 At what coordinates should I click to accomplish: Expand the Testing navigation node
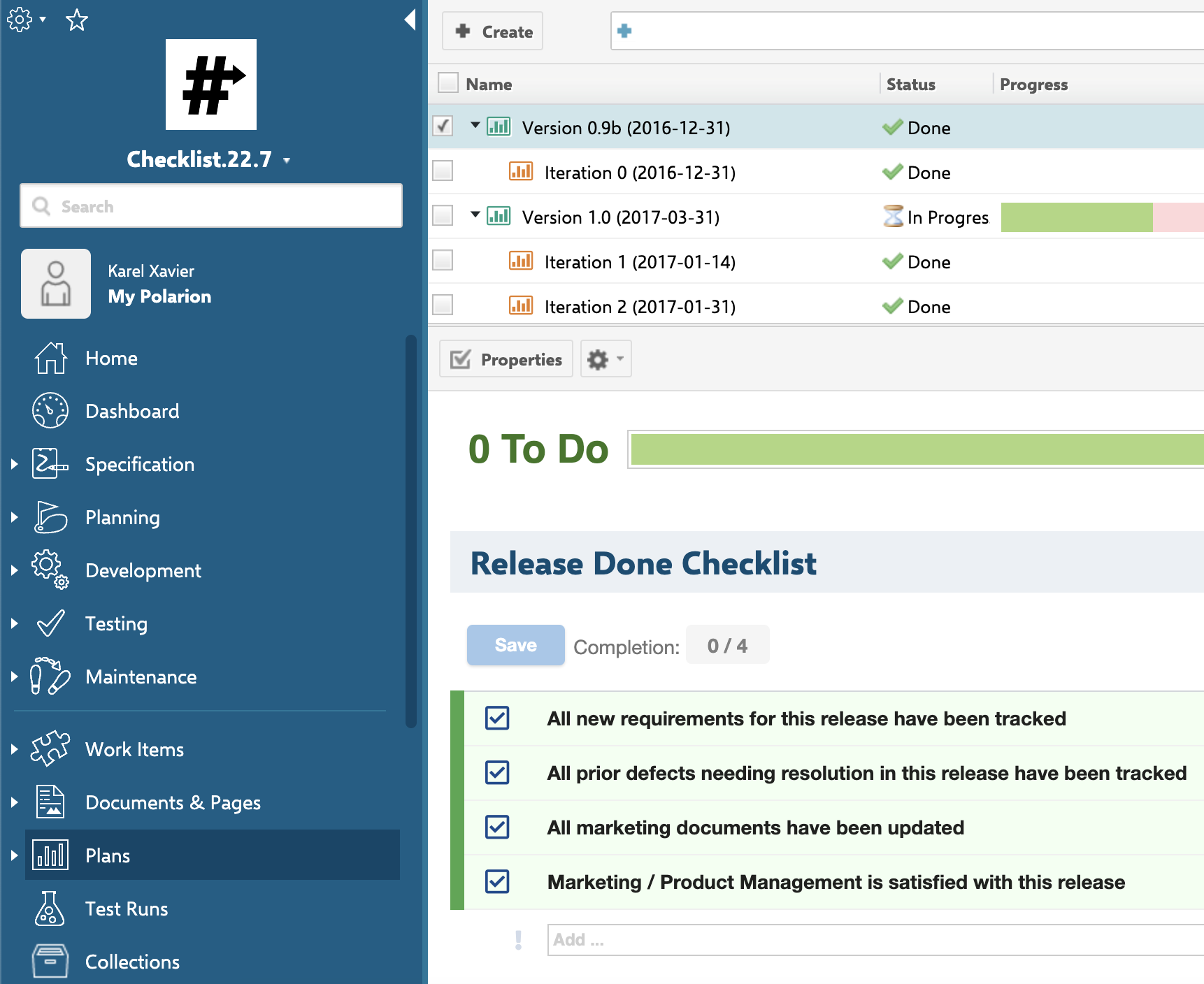click(14, 623)
